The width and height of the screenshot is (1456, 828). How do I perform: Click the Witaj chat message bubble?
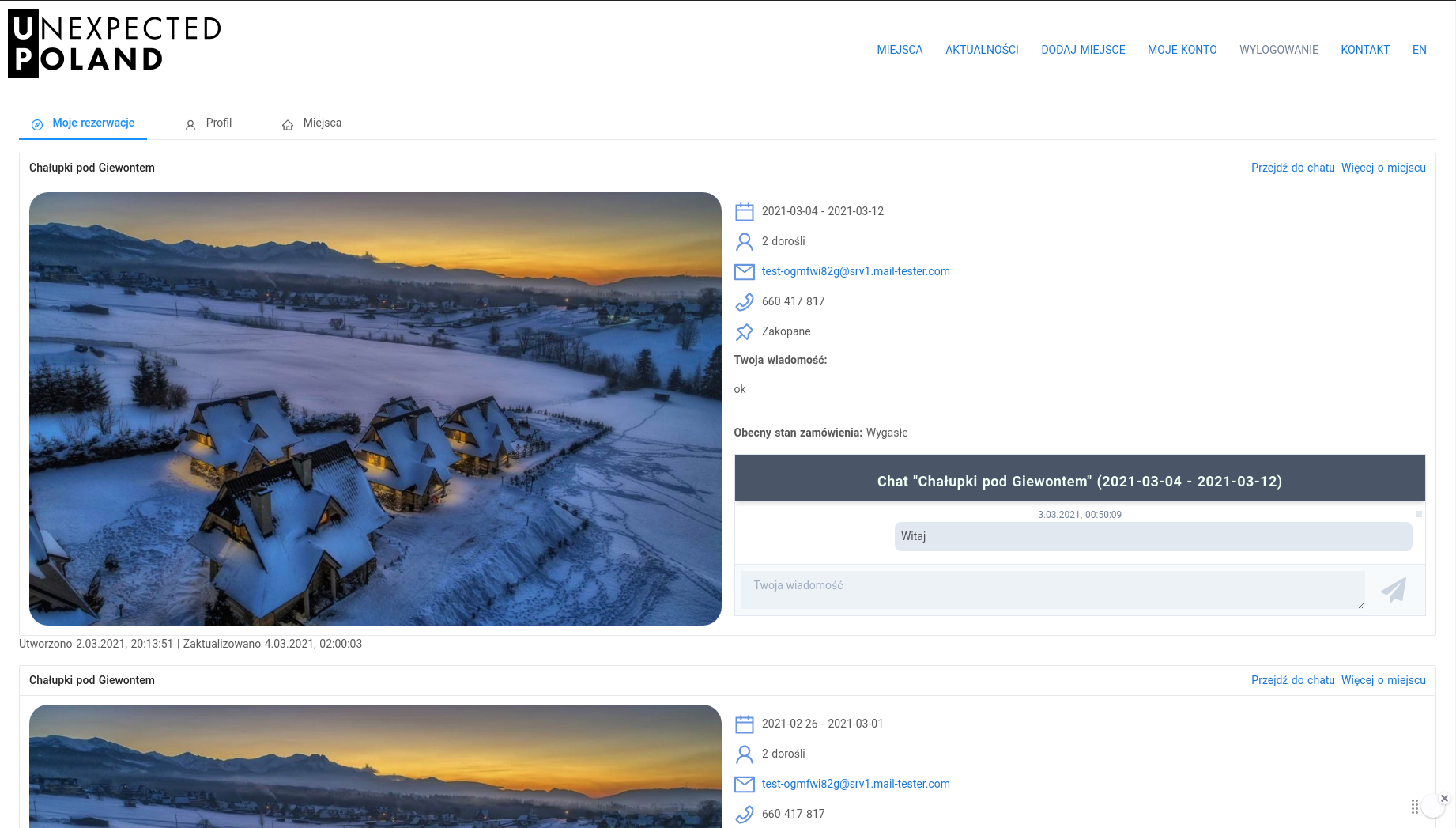[x=1153, y=536]
